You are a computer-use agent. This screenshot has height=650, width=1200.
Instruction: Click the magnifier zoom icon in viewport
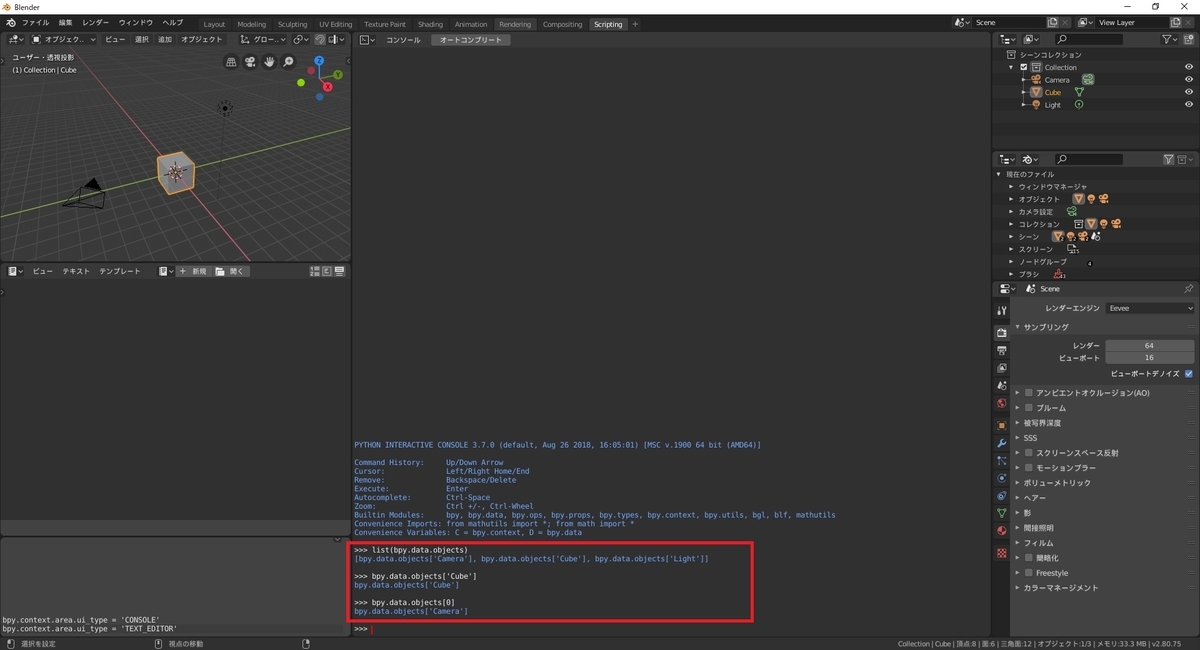pos(288,62)
